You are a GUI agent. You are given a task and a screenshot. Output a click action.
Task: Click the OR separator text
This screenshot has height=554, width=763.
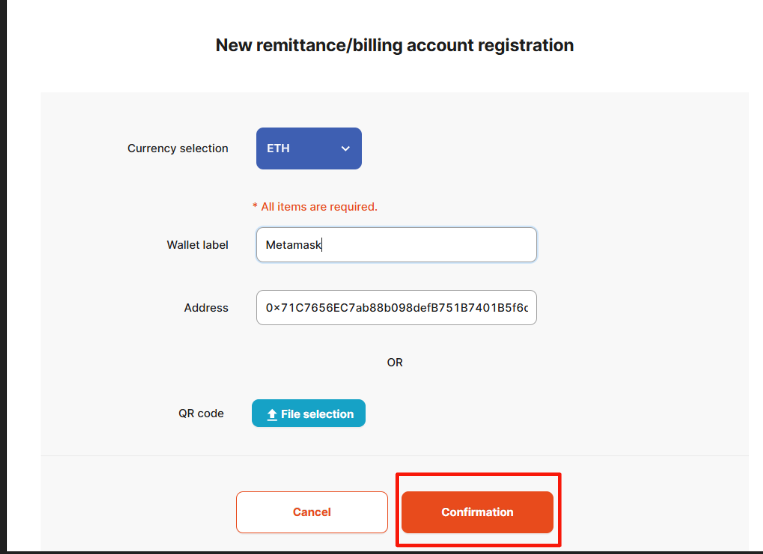click(395, 362)
